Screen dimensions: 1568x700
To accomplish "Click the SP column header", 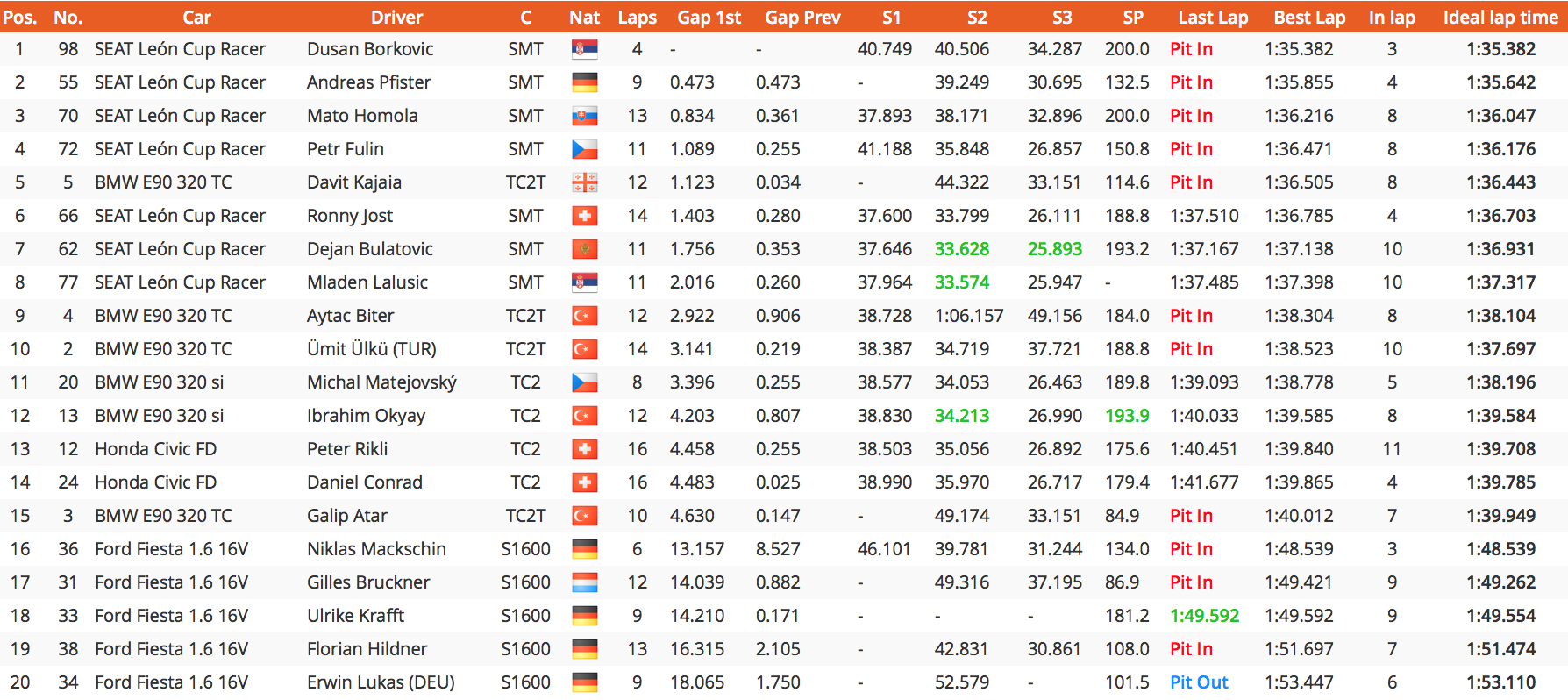I will tap(1133, 18).
